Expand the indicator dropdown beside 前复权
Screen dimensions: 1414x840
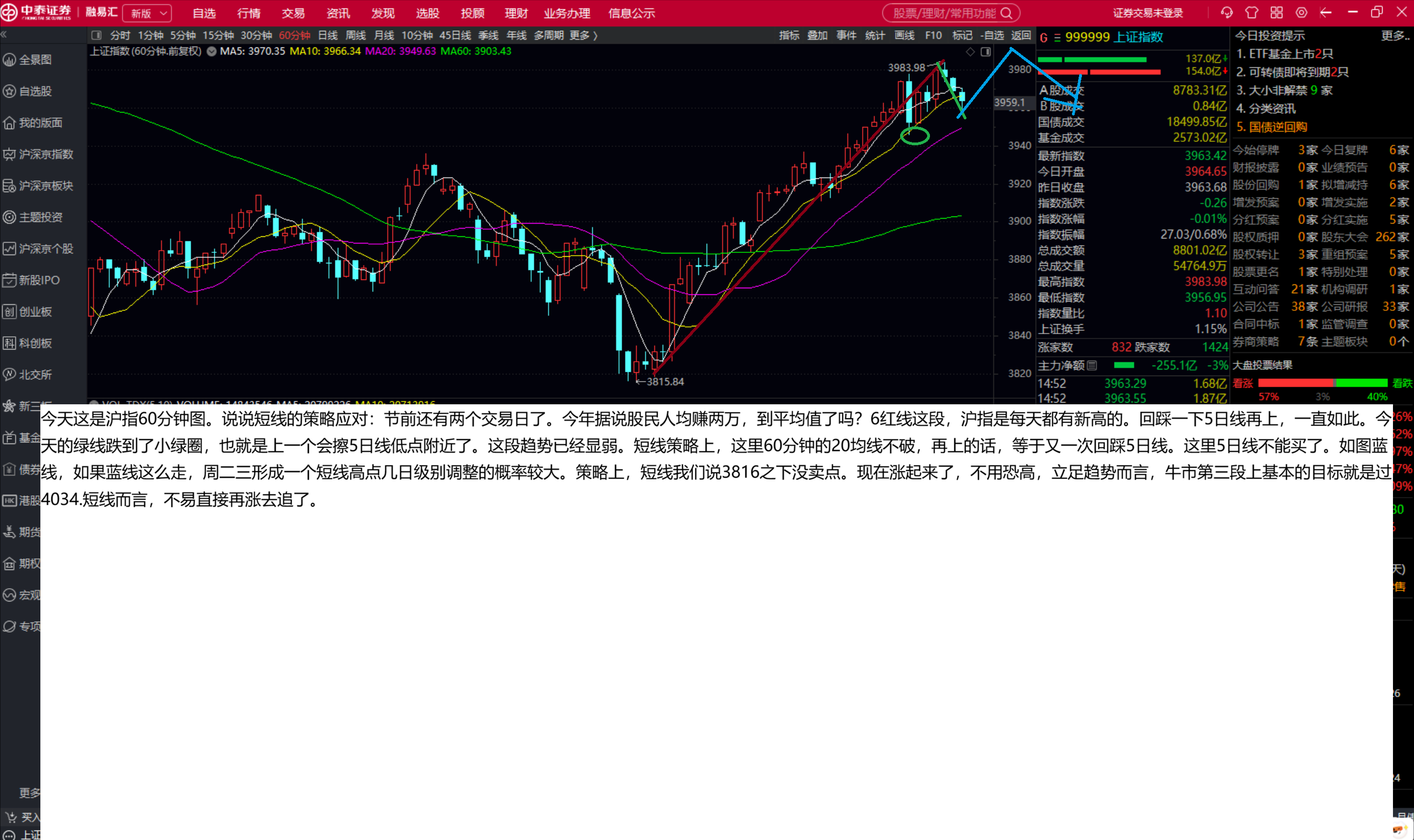(211, 51)
